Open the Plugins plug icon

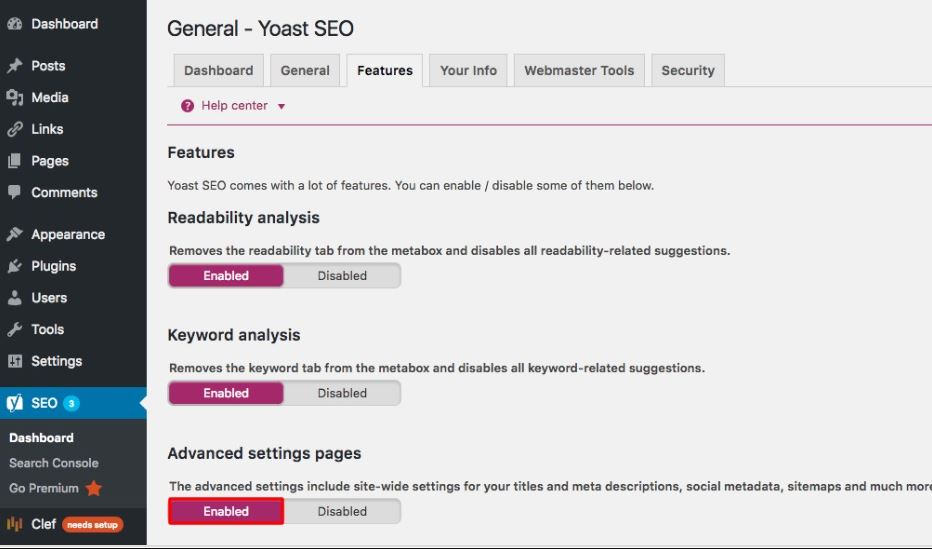[14, 266]
